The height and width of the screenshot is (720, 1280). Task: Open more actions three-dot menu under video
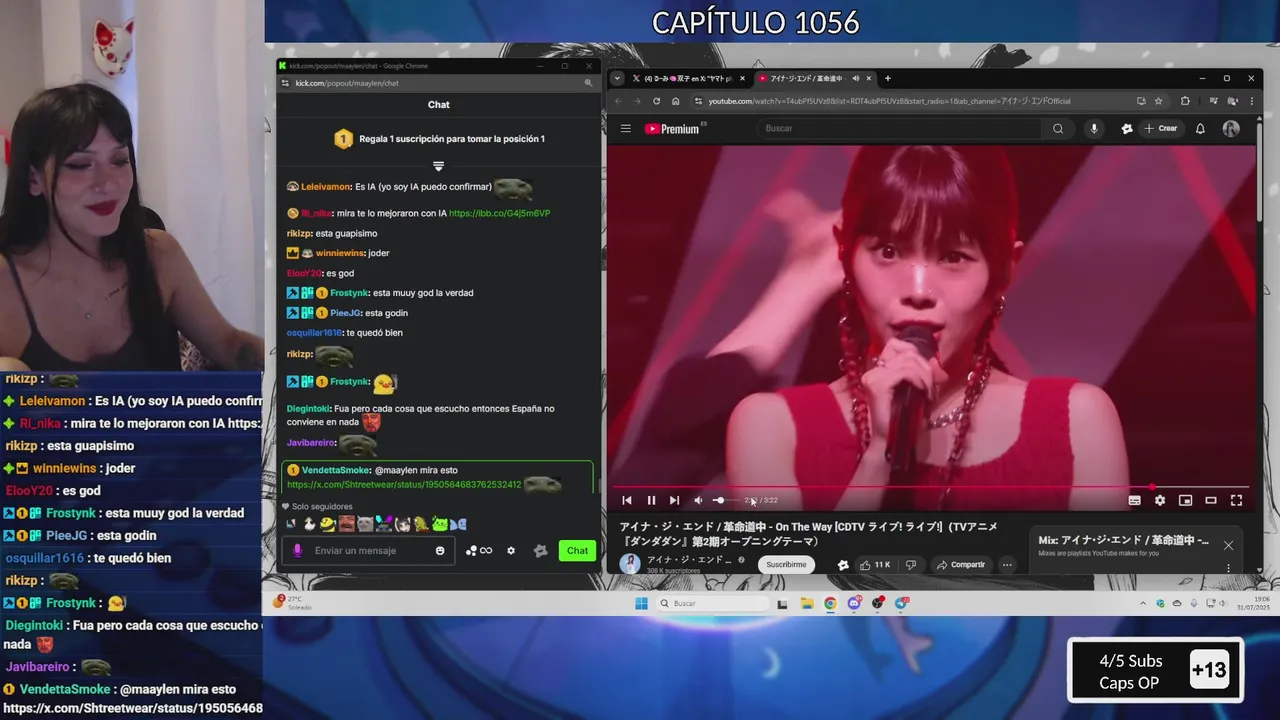point(1007,565)
